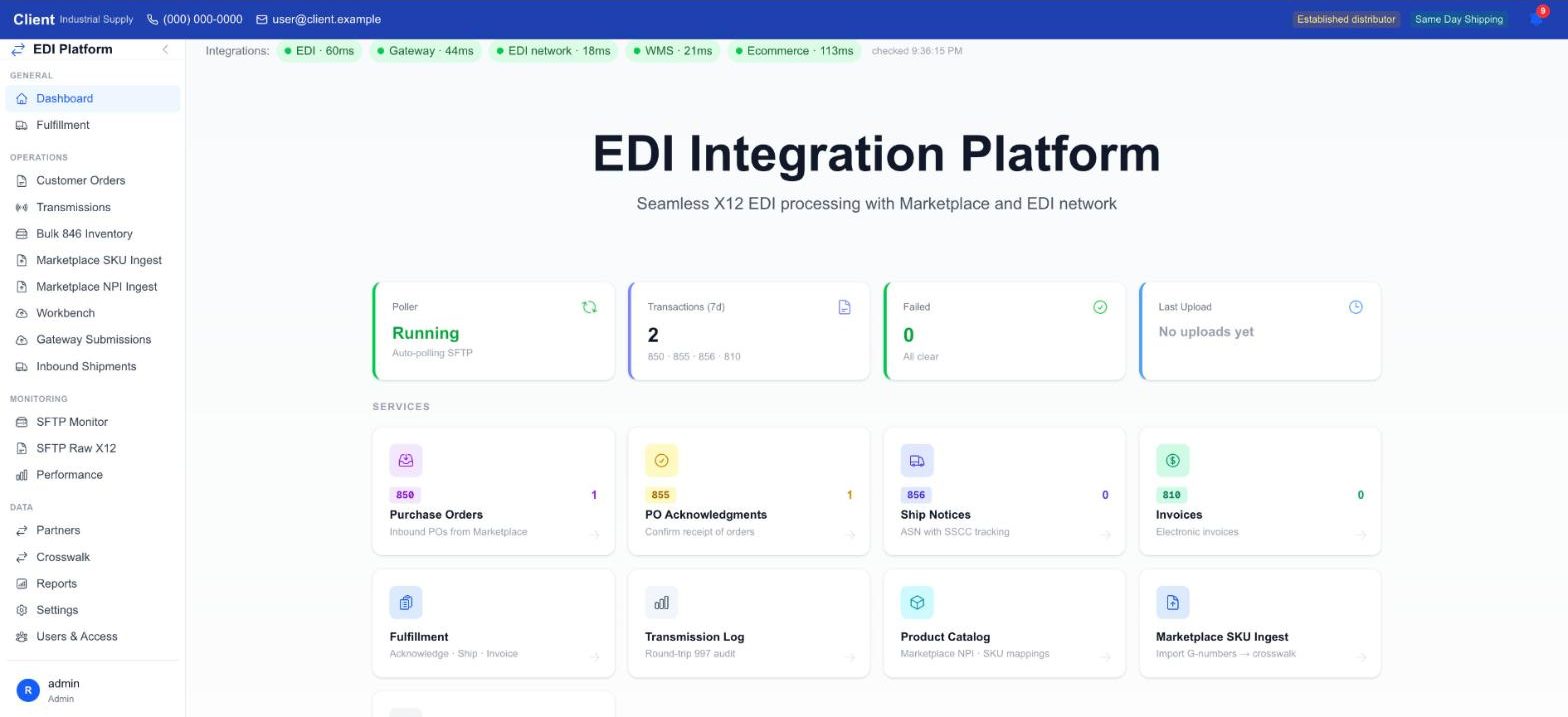Click the 855 code badge
Screen dimensions: 1568x717
click(x=661, y=495)
